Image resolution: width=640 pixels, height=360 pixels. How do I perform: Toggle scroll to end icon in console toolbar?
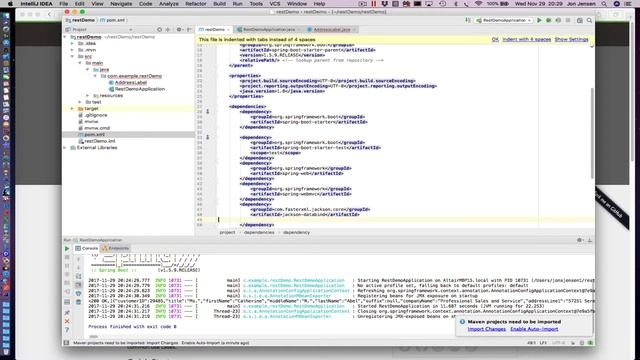78,285
